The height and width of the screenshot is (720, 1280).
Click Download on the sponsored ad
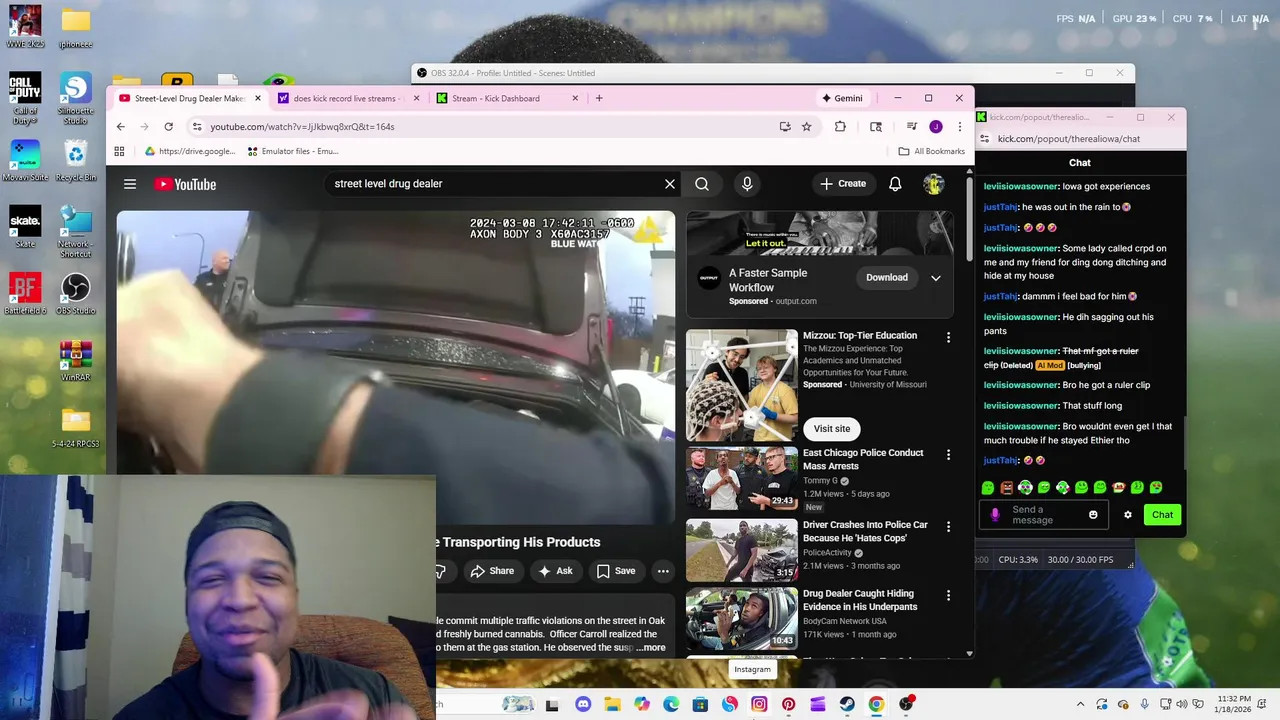[x=887, y=278]
